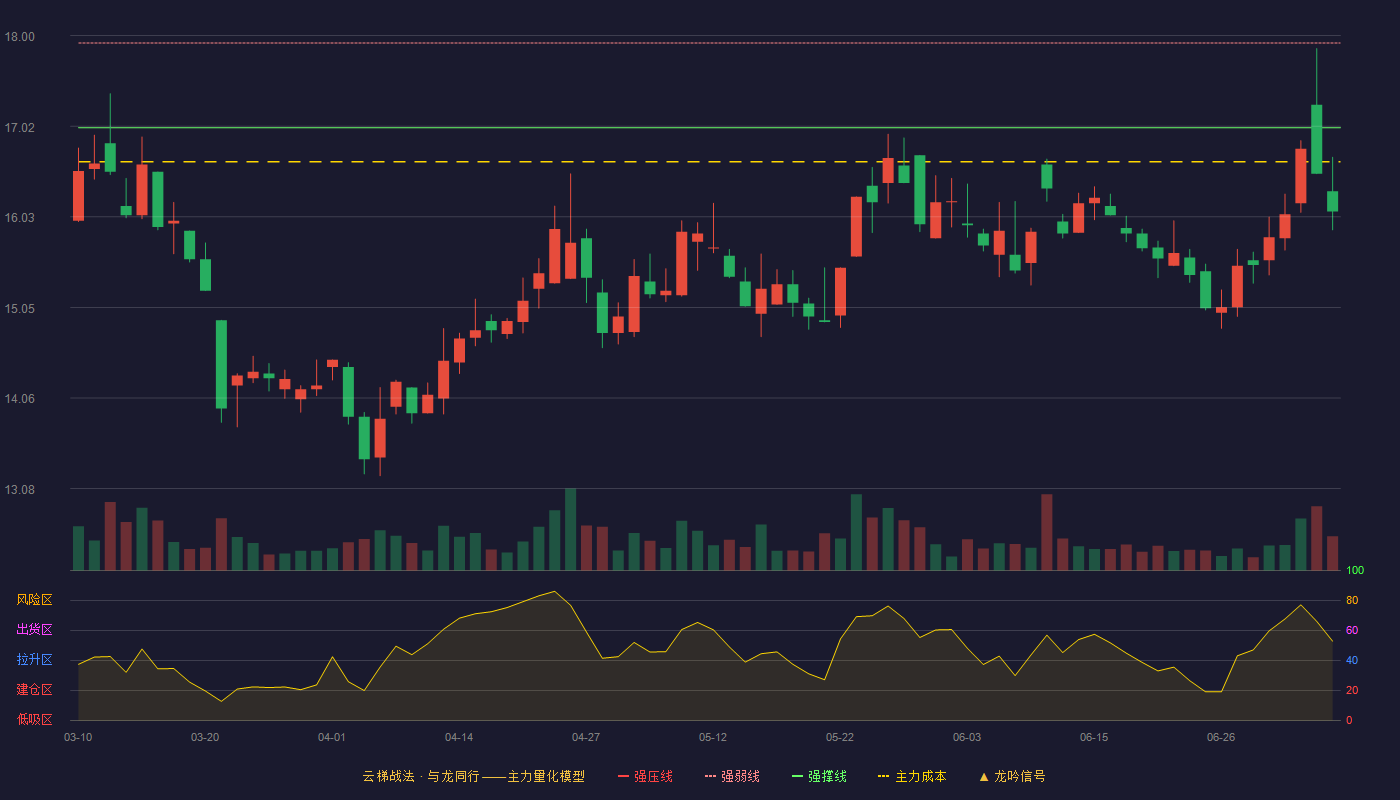Screen dimensions: 1400x800
Task: Click the 13.08 price axis label
Action: click(19, 490)
